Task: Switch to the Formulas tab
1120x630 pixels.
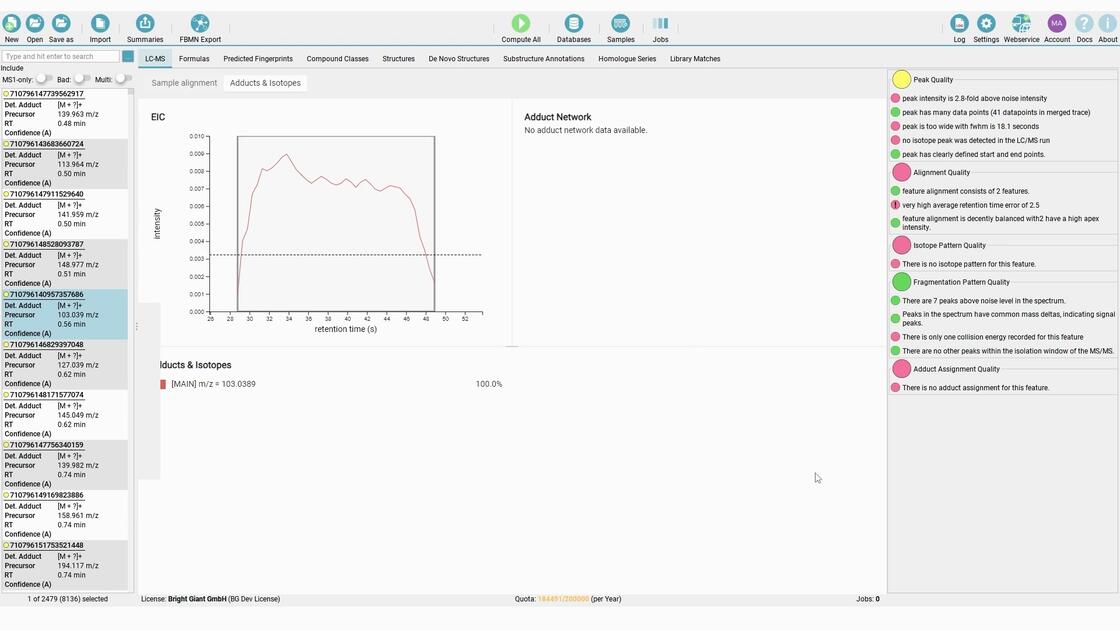Action: 194,59
